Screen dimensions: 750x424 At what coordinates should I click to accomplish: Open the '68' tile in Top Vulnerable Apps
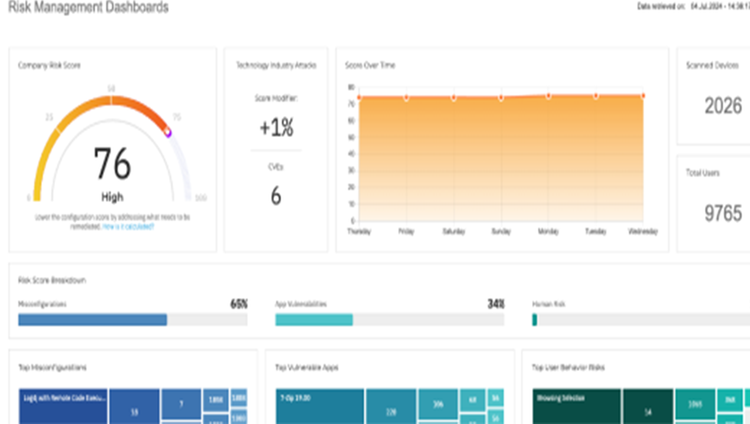(x=473, y=400)
